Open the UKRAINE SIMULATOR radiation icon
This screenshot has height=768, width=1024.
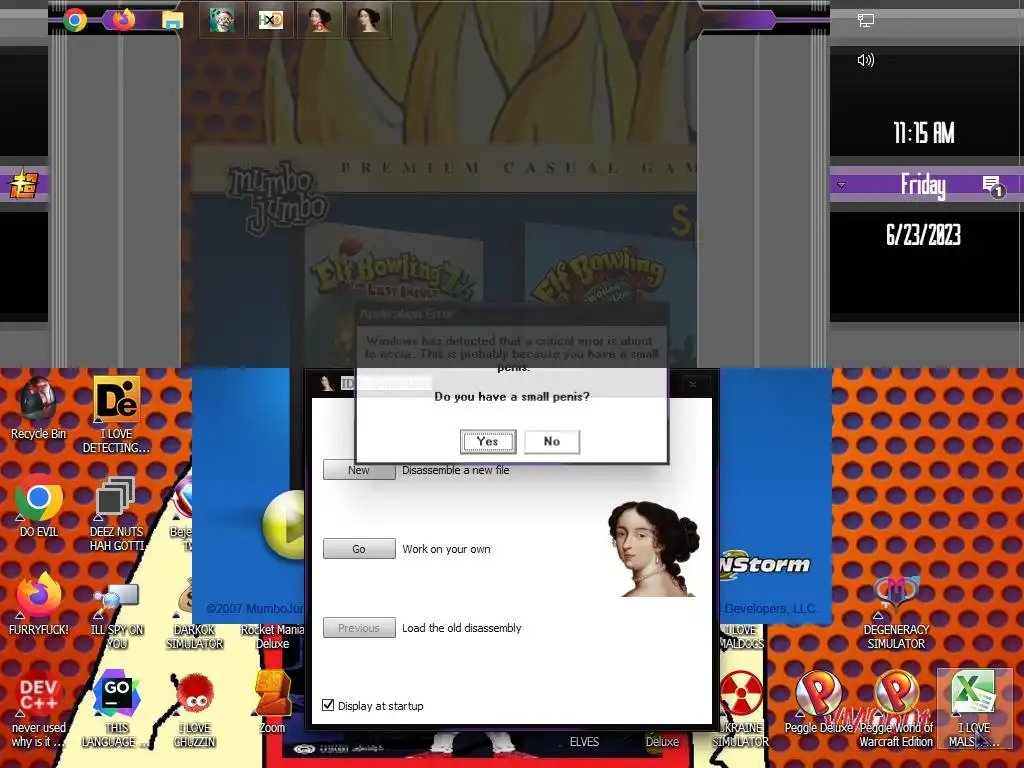coord(741,709)
